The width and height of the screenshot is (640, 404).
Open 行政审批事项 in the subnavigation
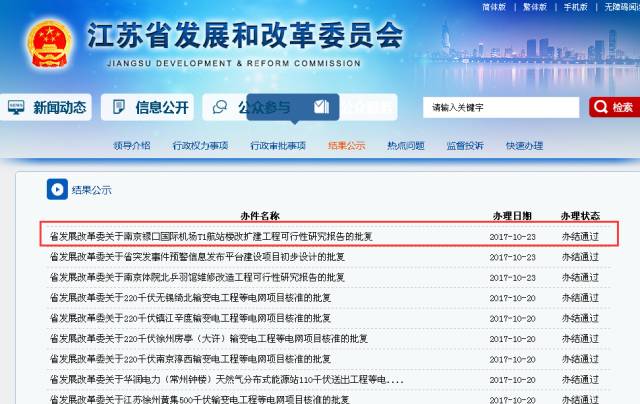click(x=278, y=146)
